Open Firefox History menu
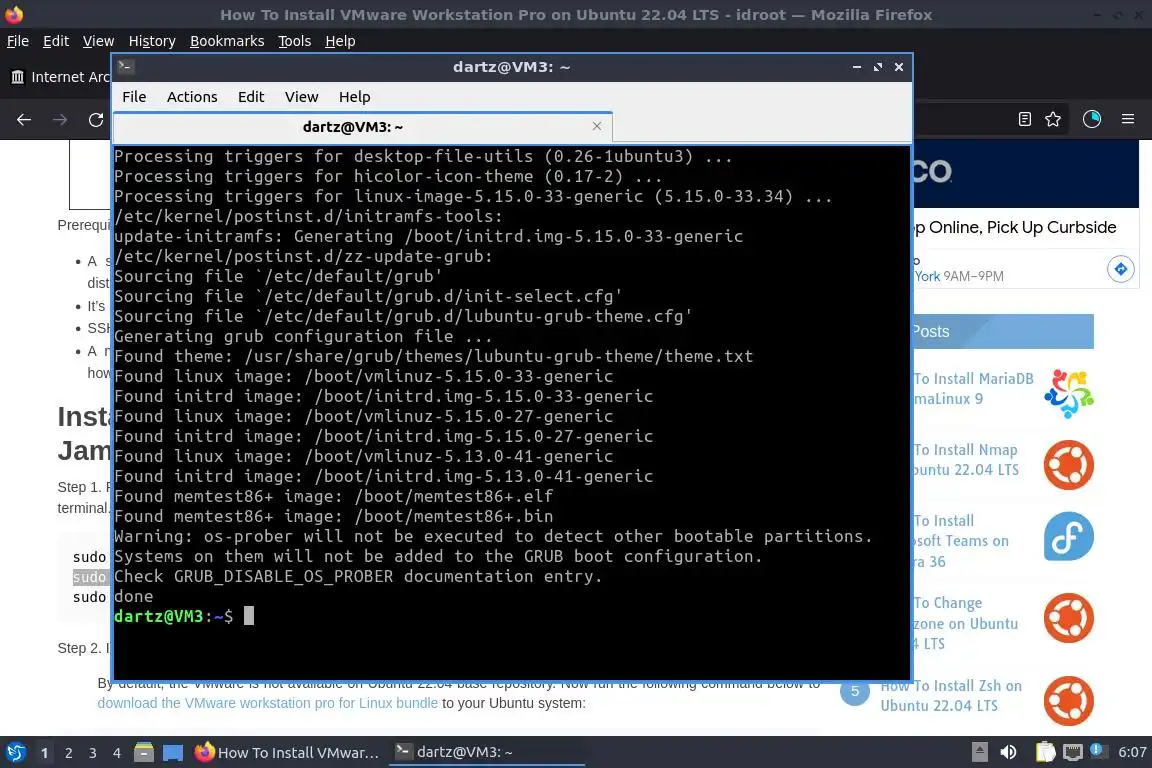This screenshot has height=768, width=1152. tap(152, 41)
